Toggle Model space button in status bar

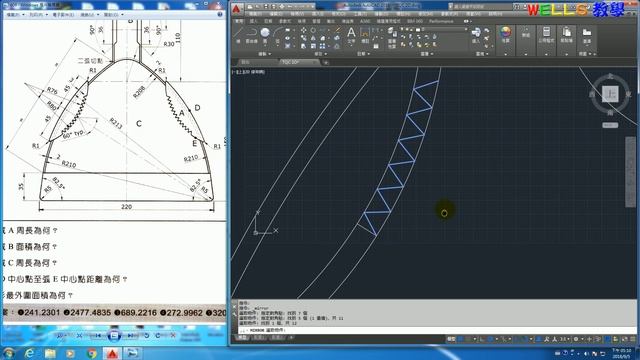tap(451, 339)
